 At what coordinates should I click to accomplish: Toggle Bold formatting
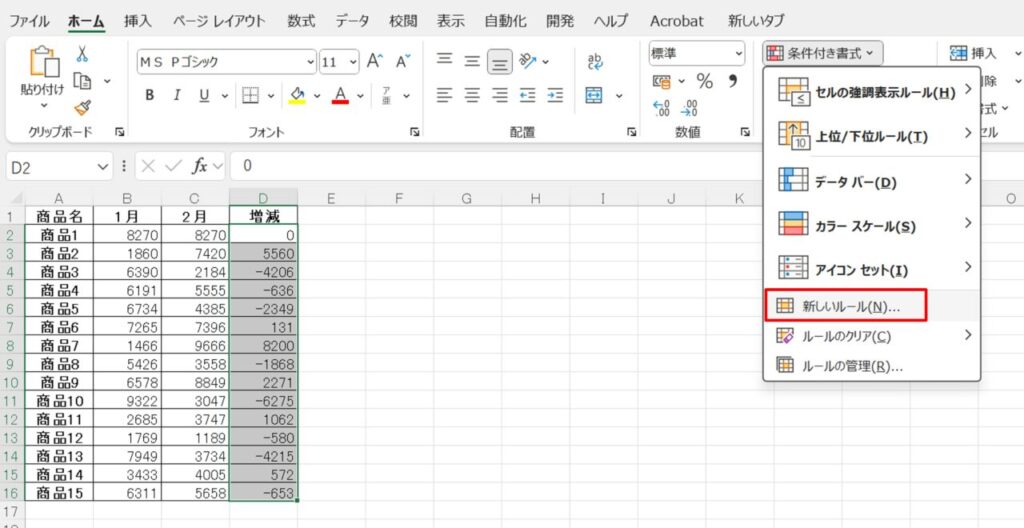pos(150,96)
